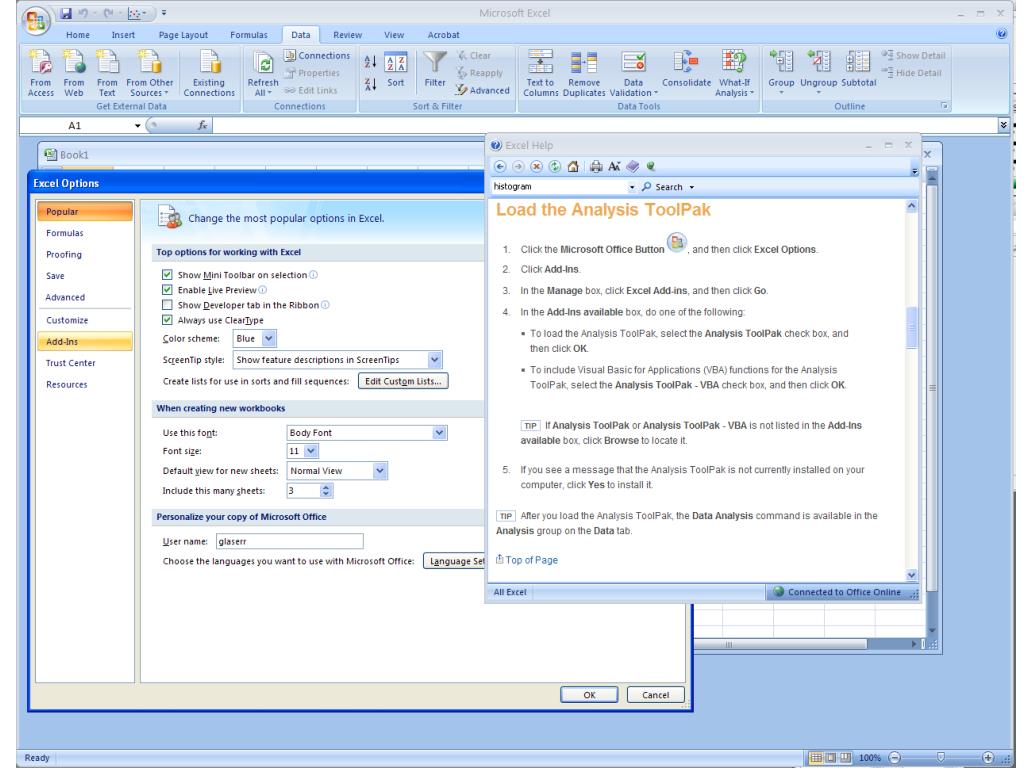This screenshot has height=768, width=1024.
Task: Print the Excel Help topic
Action: click(596, 167)
